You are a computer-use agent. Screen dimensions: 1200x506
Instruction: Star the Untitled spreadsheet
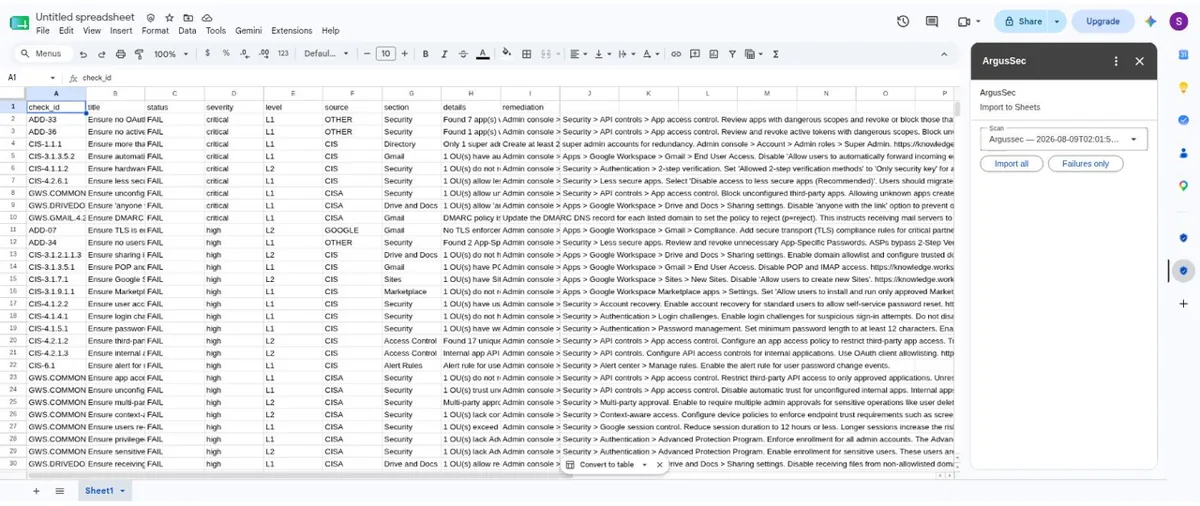pyautogui.click(x=169, y=18)
